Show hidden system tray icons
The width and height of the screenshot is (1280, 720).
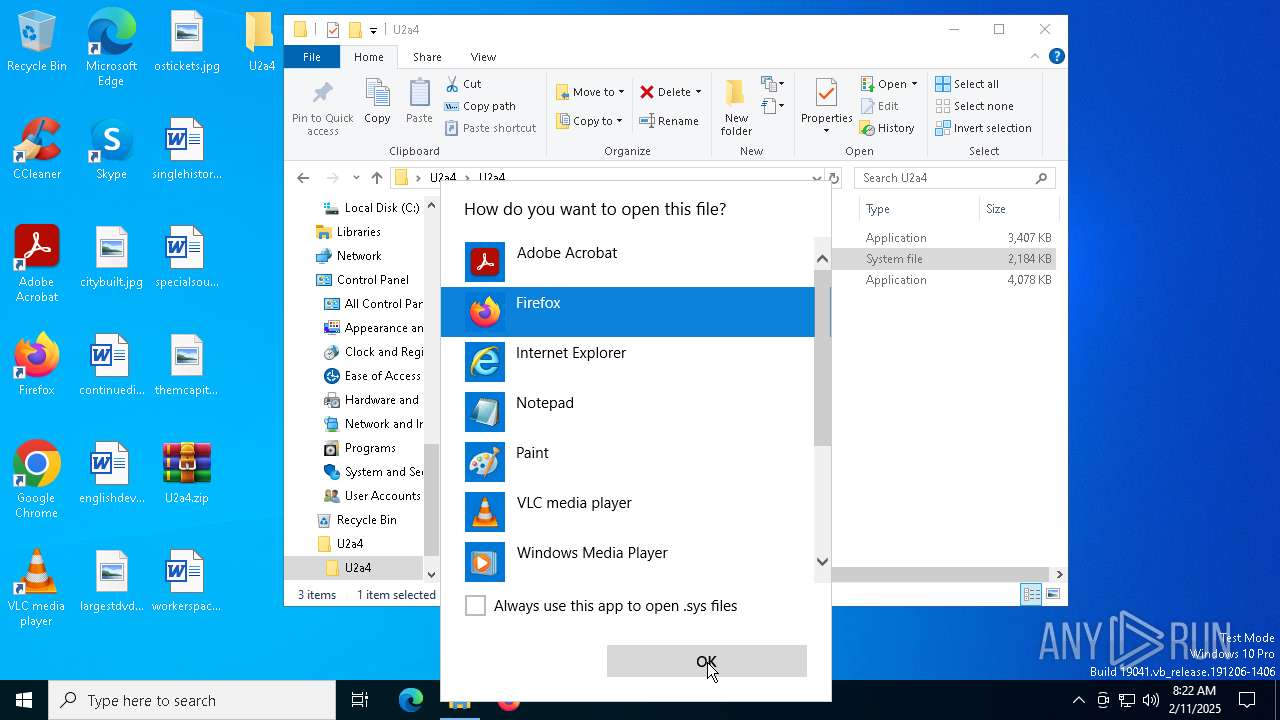pos(1078,700)
